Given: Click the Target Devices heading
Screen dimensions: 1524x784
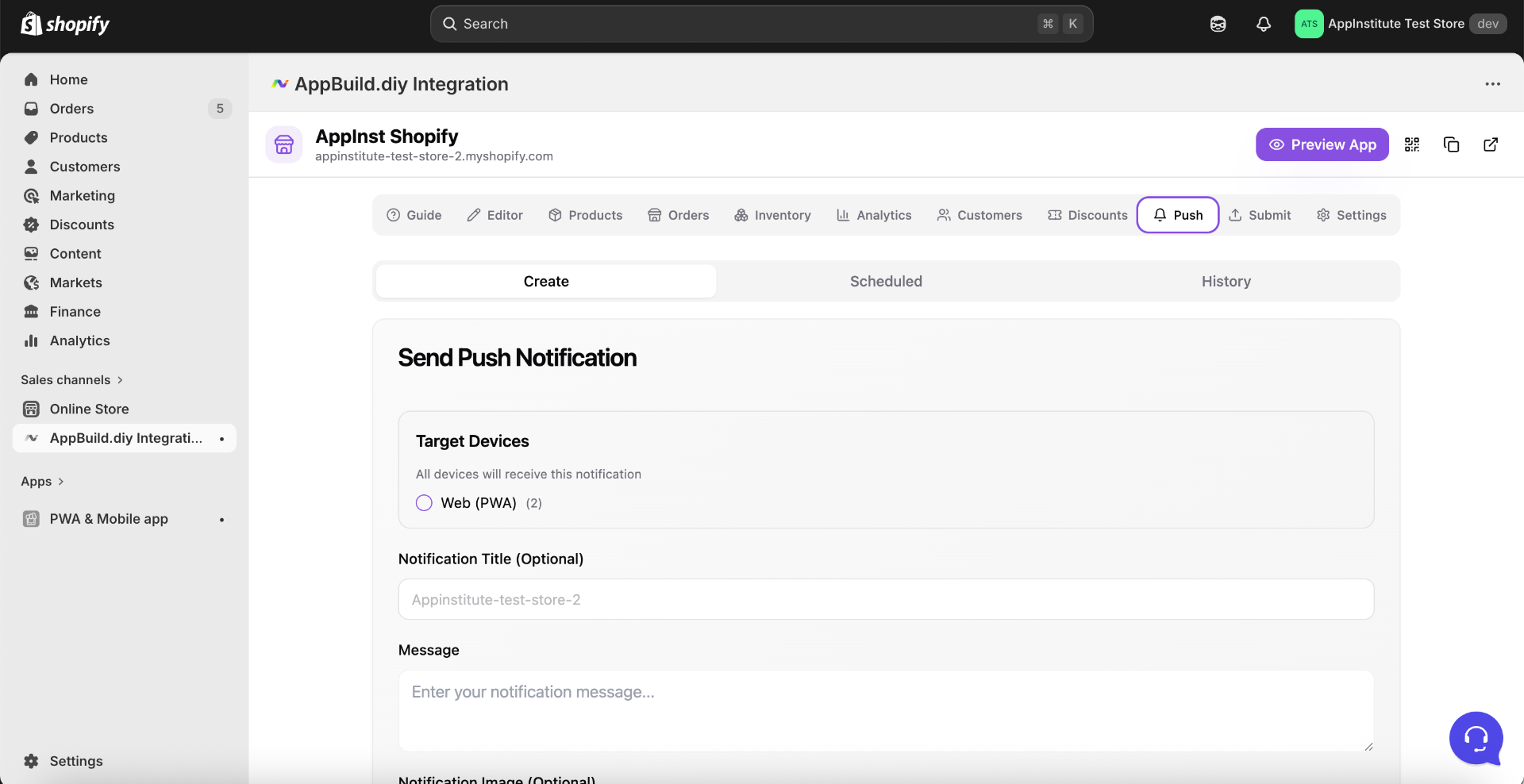Looking at the screenshot, I should pyautogui.click(x=472, y=441).
